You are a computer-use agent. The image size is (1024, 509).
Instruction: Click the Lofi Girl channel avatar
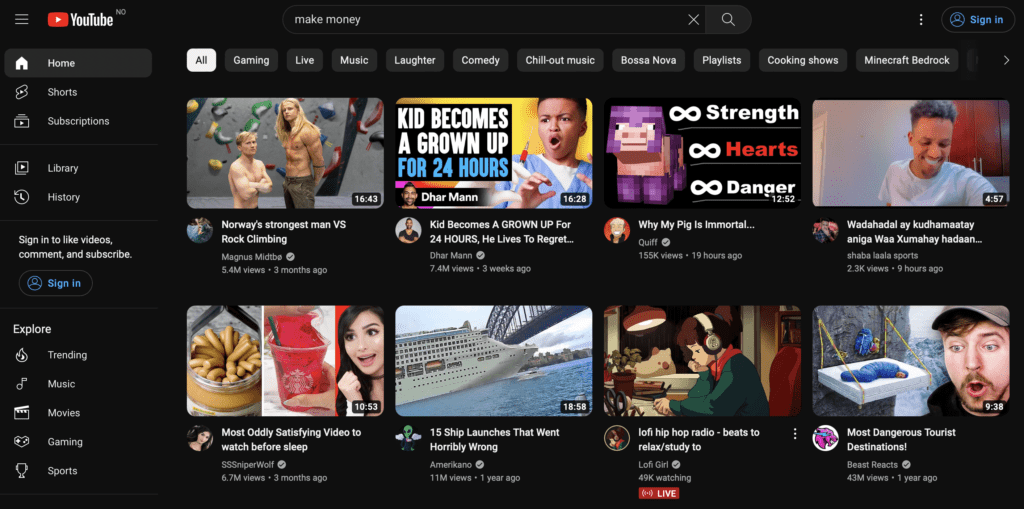click(x=616, y=438)
